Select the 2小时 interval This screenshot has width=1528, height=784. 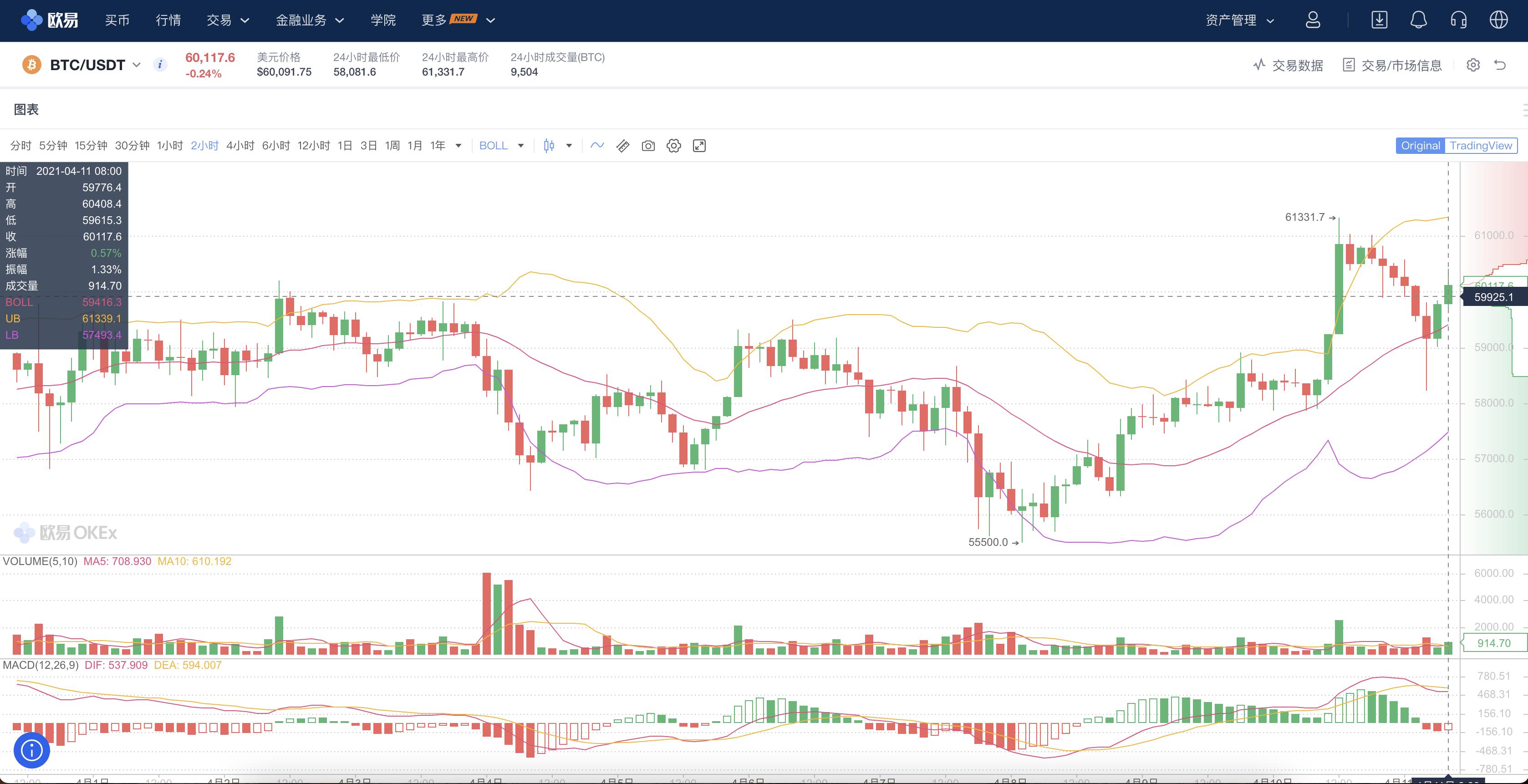click(204, 146)
